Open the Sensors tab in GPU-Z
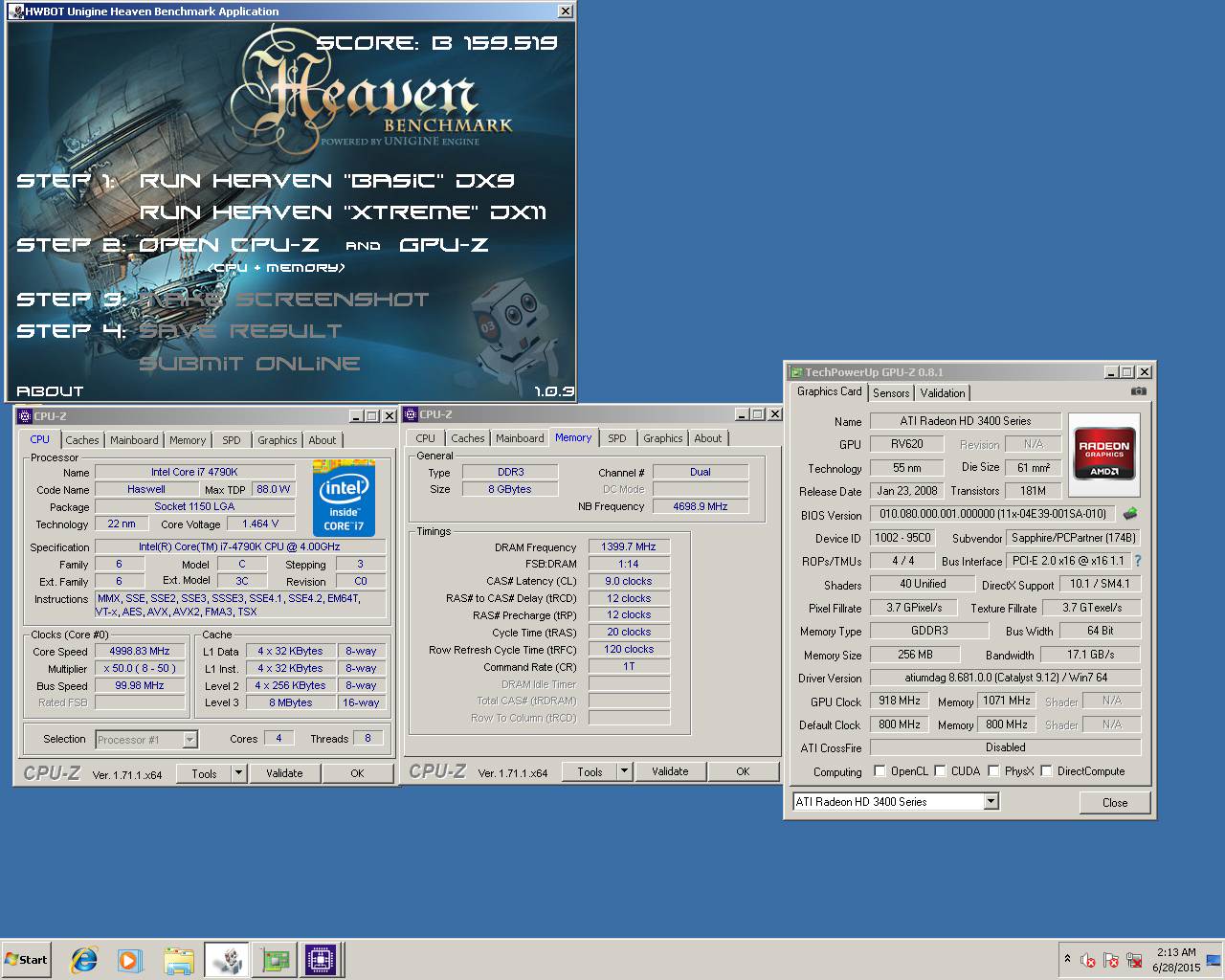This screenshot has height=980, width=1225. [891, 393]
